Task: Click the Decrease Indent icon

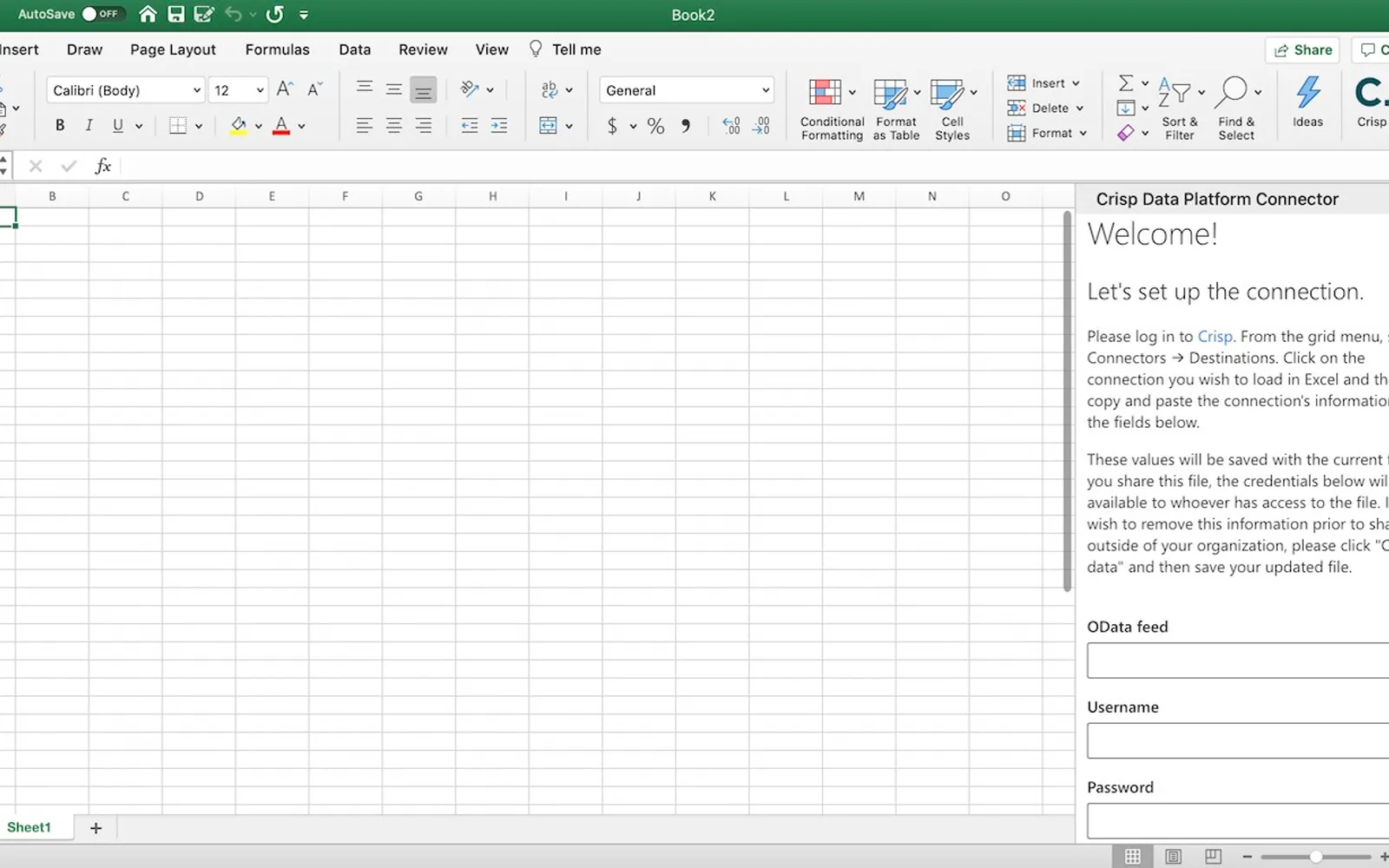Action: click(470, 125)
